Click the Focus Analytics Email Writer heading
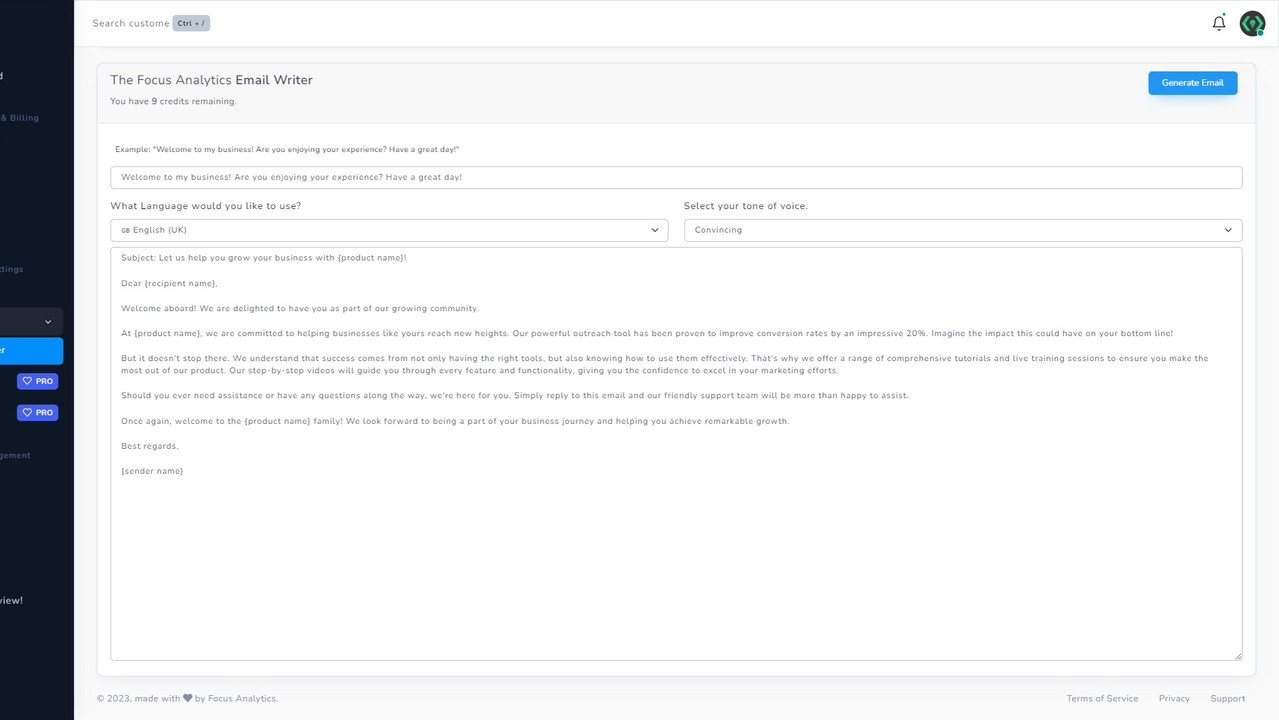Screen dimensions: 1279x720 [211, 80]
